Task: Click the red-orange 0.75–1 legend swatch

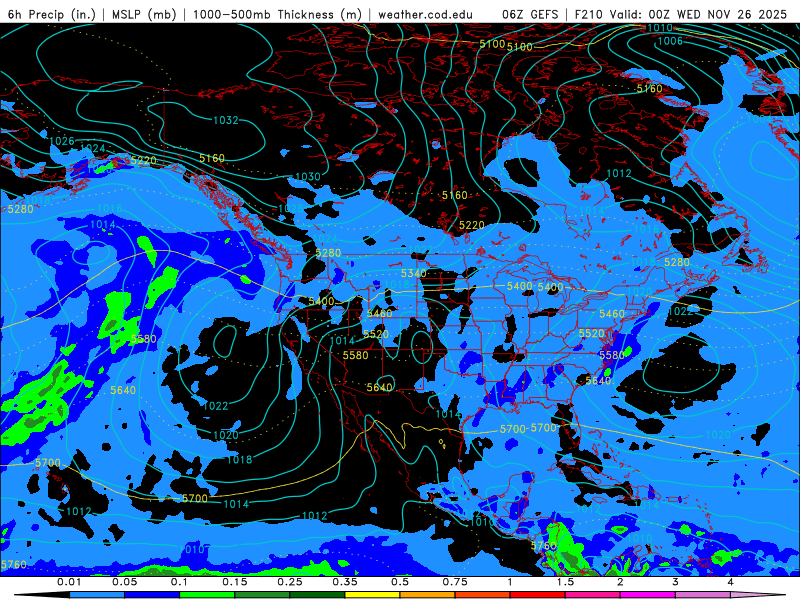Action: pyautogui.click(x=483, y=595)
